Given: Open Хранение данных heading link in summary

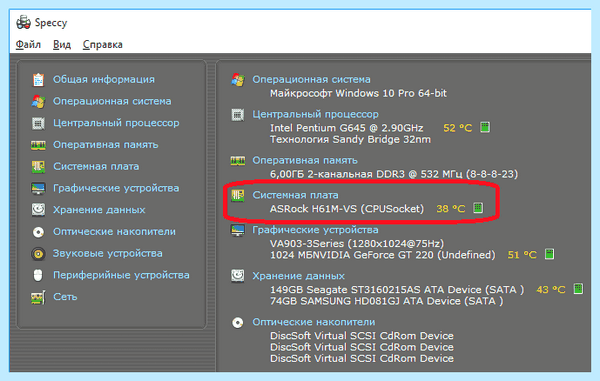Looking at the screenshot, I should tap(298, 276).
